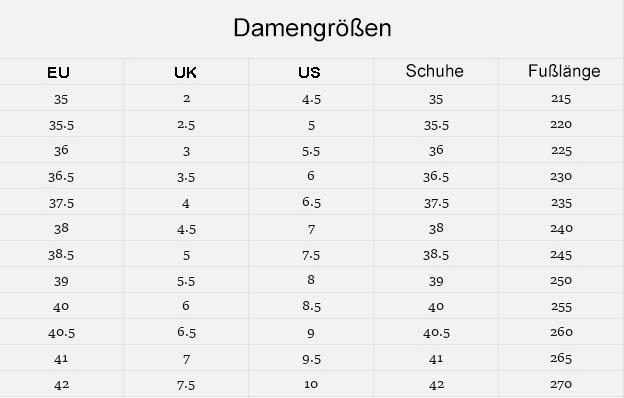Screen dimensions: 624x398
Task: Click UK size 7.5 cell
Action: point(186,385)
